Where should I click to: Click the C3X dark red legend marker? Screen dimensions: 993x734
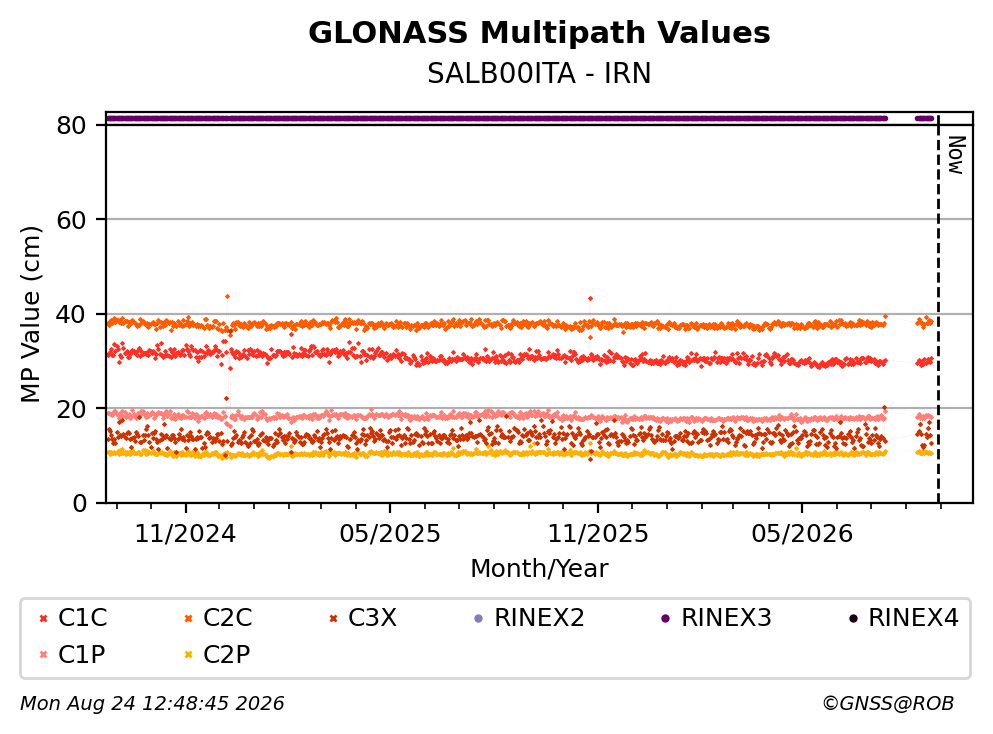pos(334,619)
